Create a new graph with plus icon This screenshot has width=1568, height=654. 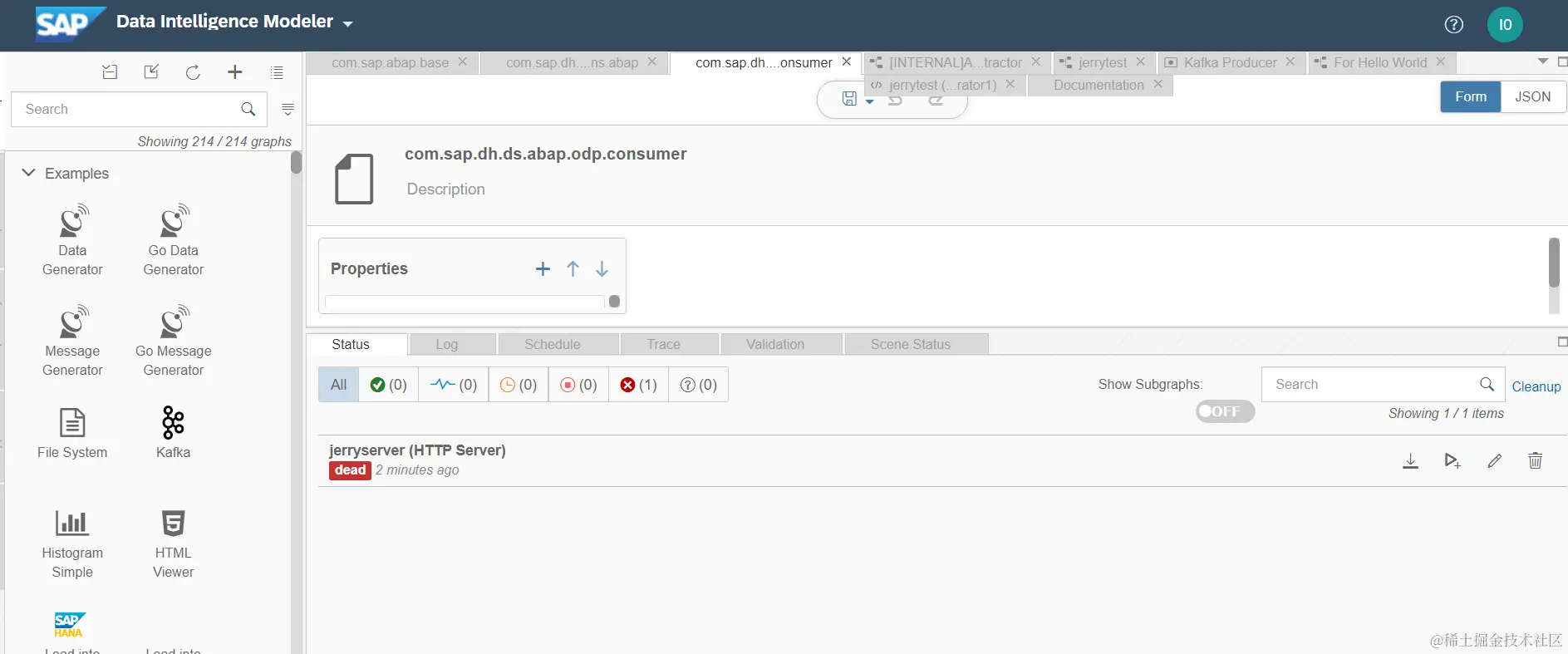point(235,72)
